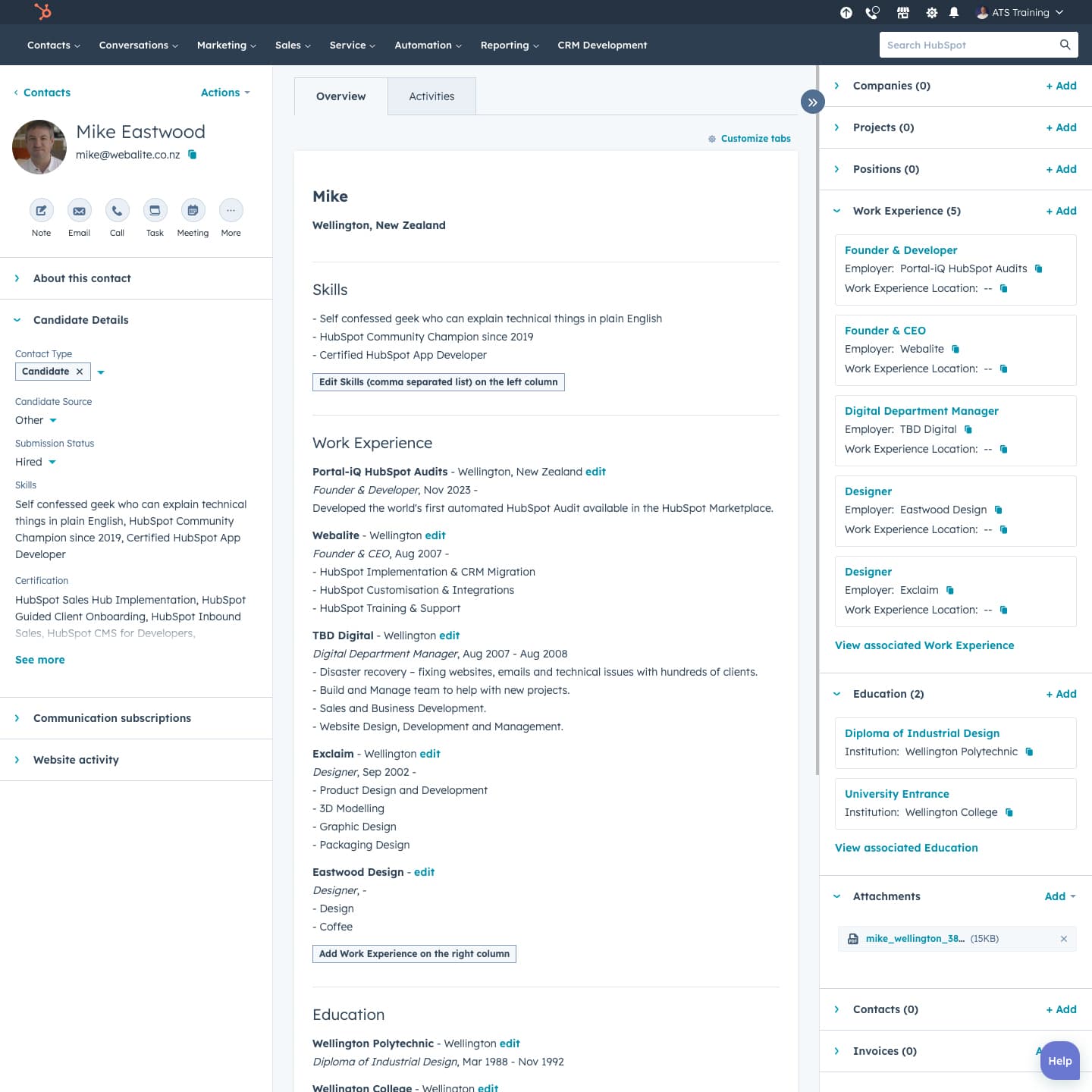The height and width of the screenshot is (1092, 1092).
Task: Open the Actions dropdown
Action: point(225,93)
